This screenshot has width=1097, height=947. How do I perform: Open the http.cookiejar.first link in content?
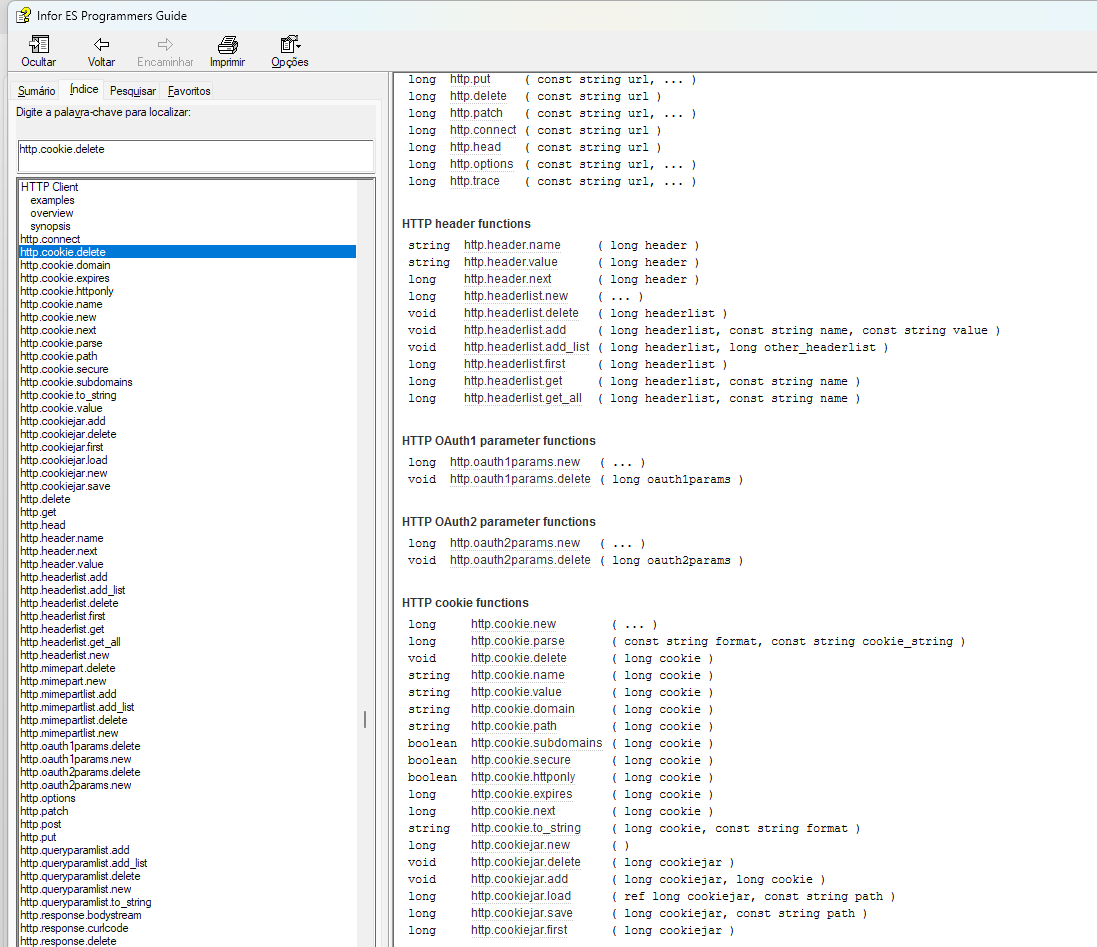[519, 930]
